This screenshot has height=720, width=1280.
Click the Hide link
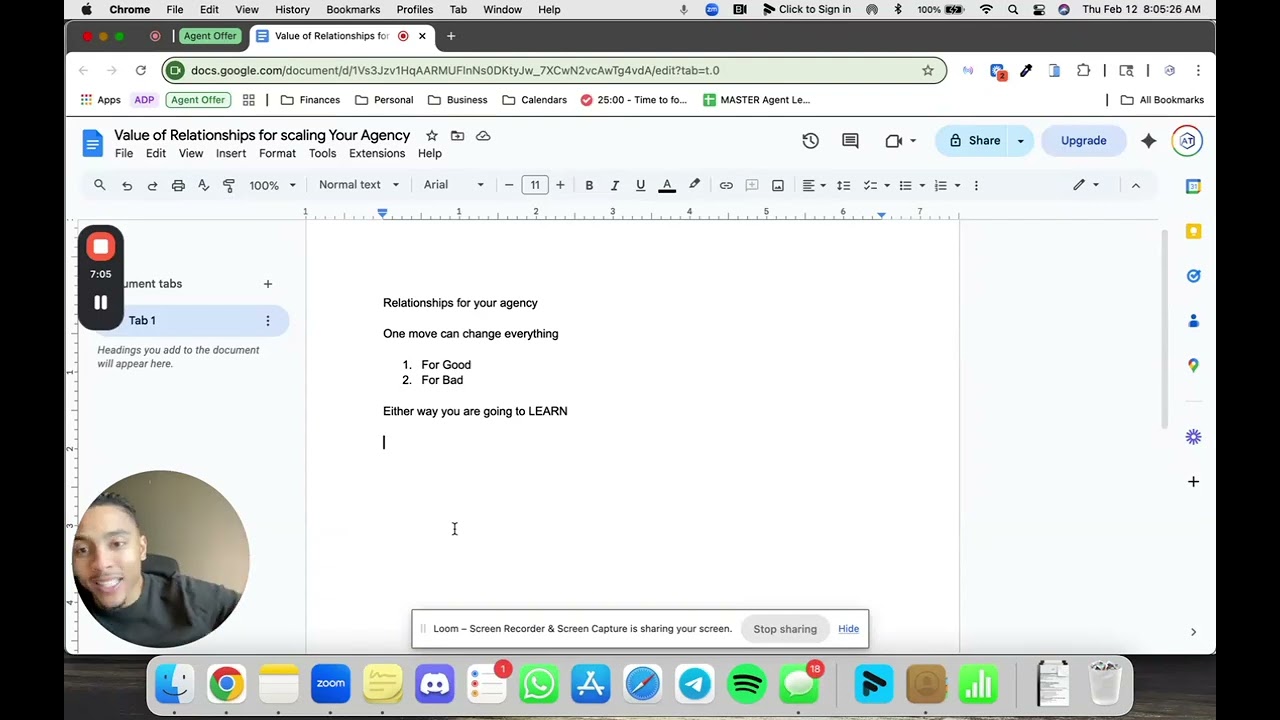pos(848,629)
